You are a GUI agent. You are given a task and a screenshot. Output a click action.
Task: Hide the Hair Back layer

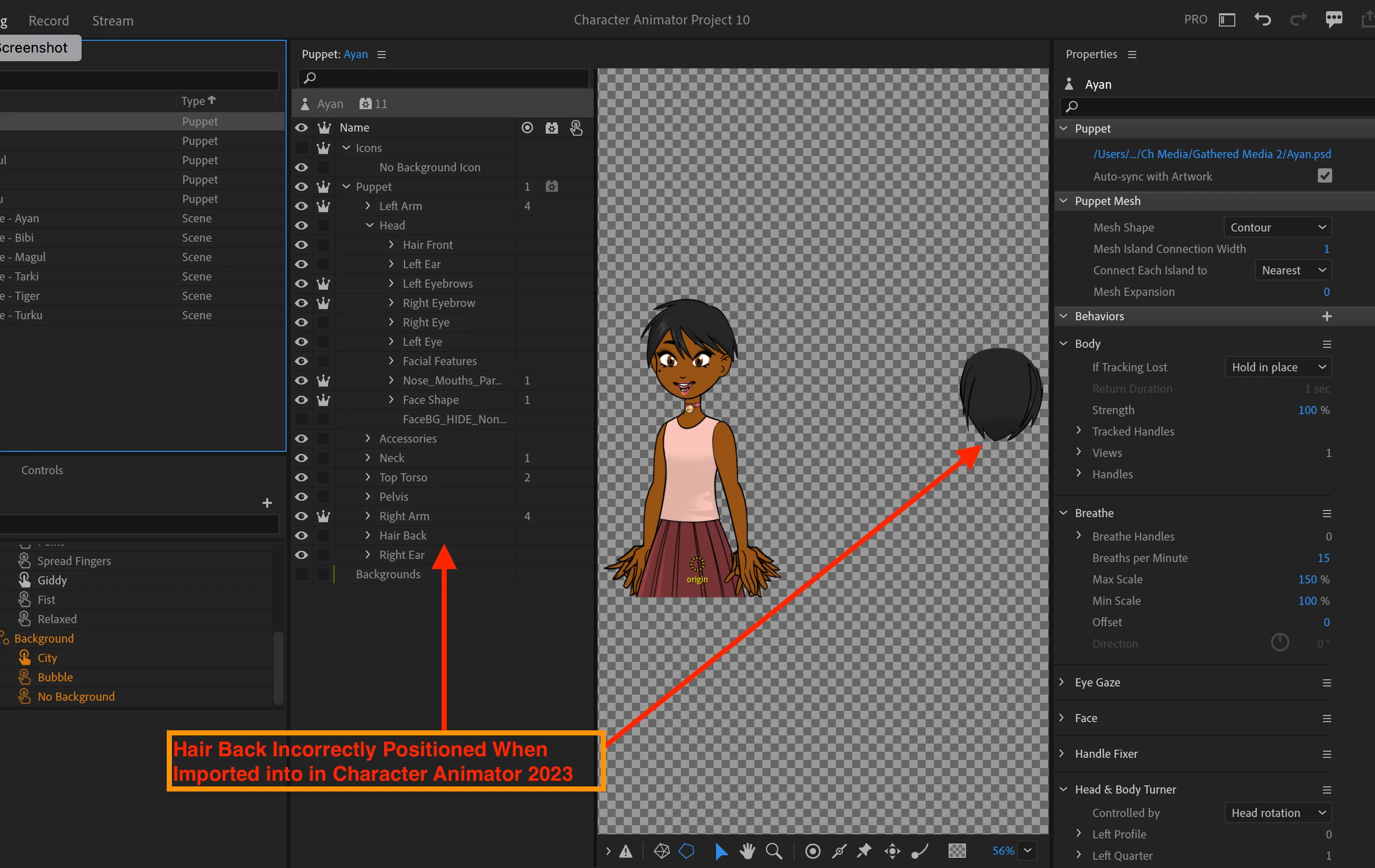301,535
